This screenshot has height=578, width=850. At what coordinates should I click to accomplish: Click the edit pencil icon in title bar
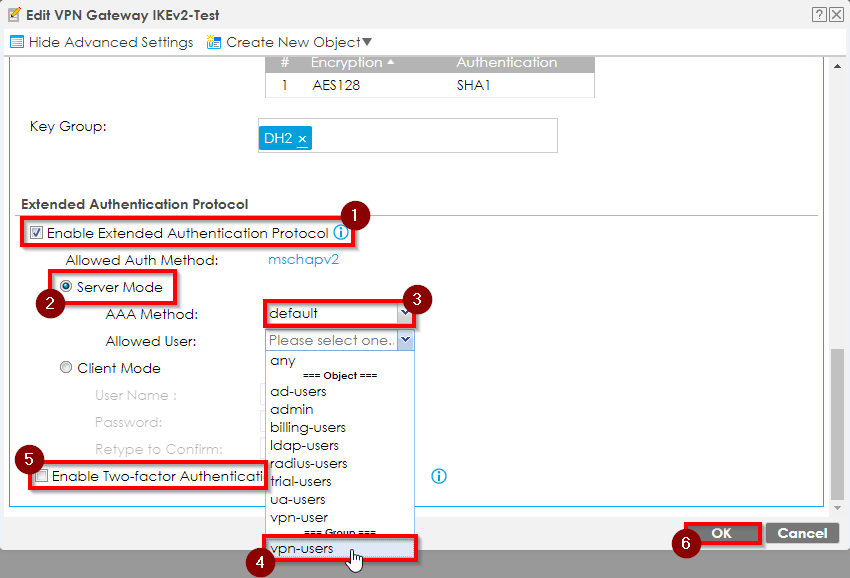click(13, 15)
